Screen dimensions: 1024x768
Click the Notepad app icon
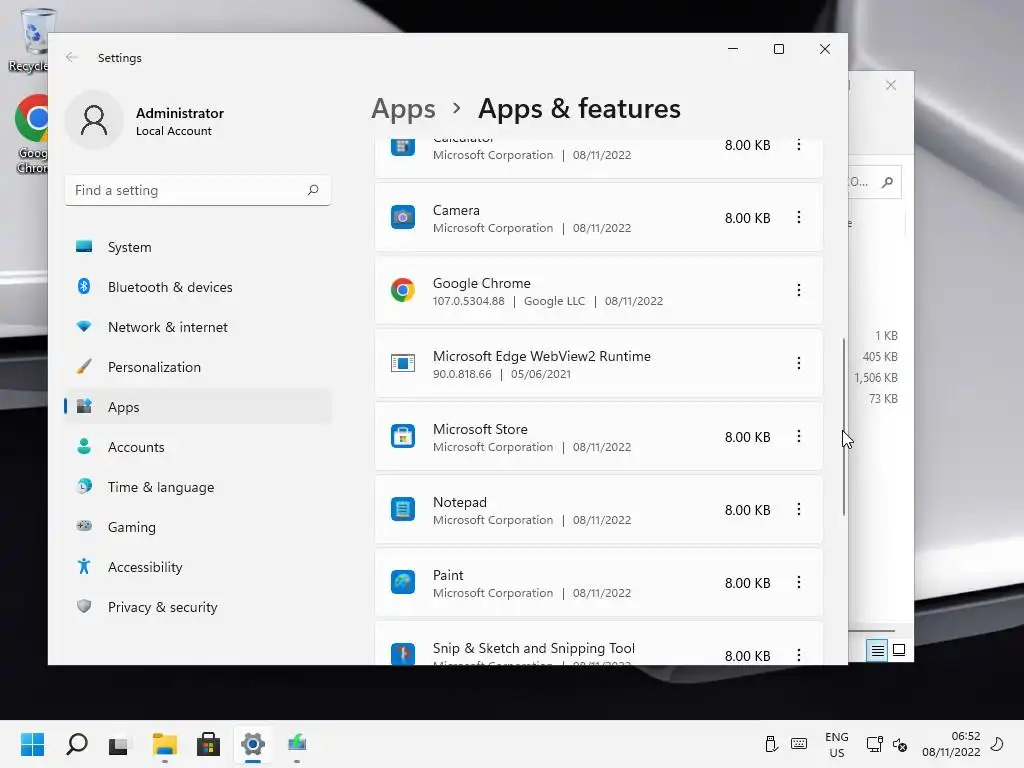tap(402, 509)
